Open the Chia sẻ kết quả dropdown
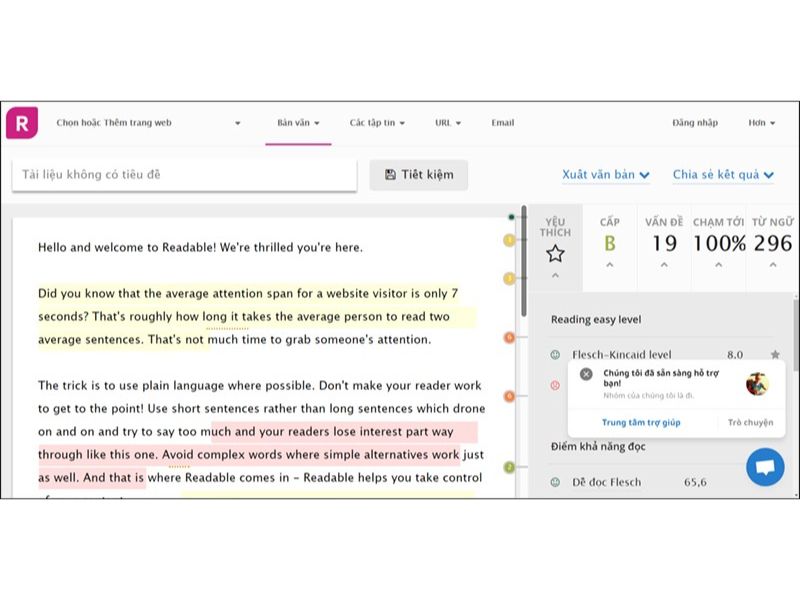 coord(723,174)
